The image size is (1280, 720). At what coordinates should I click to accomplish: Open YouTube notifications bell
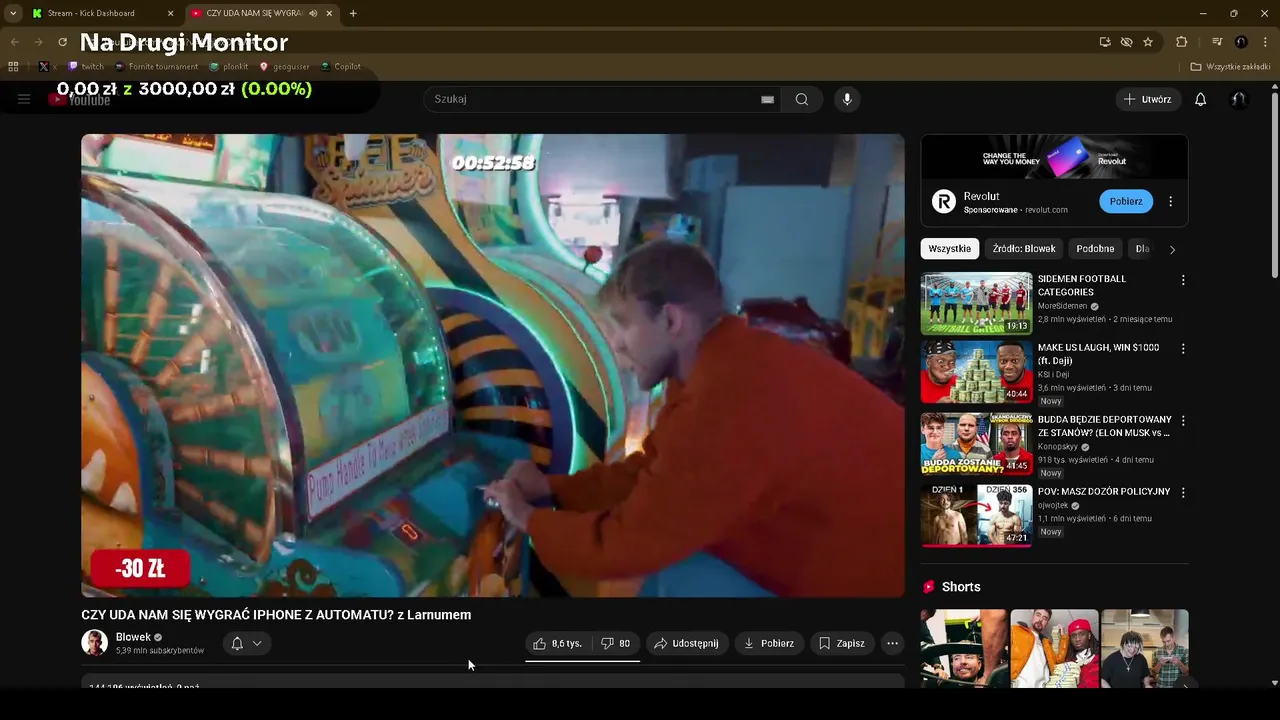point(1201,99)
